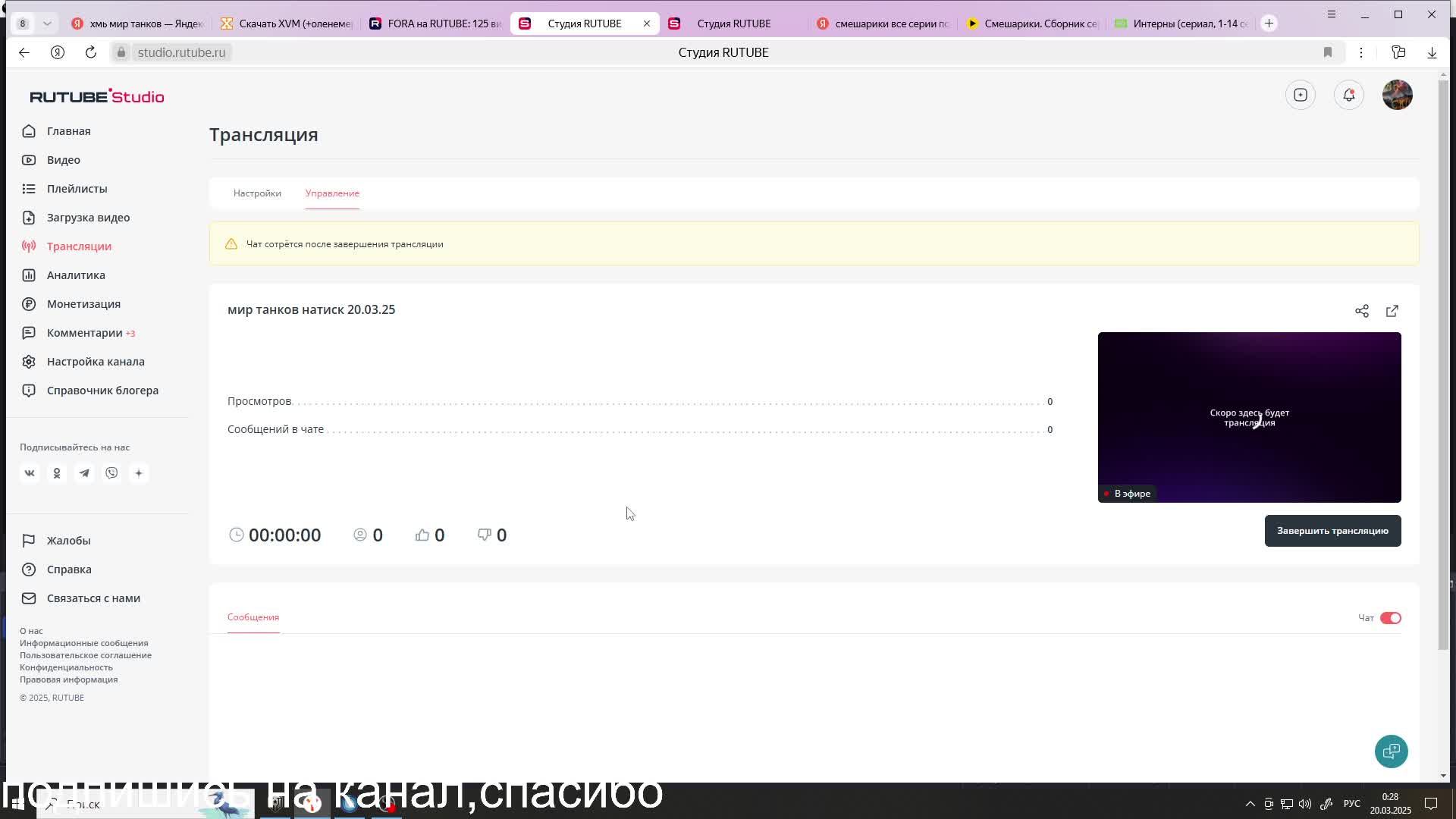Viewport: 1456px width, 819px height.
Task: Open the Telegram social icon
Action: point(84,473)
